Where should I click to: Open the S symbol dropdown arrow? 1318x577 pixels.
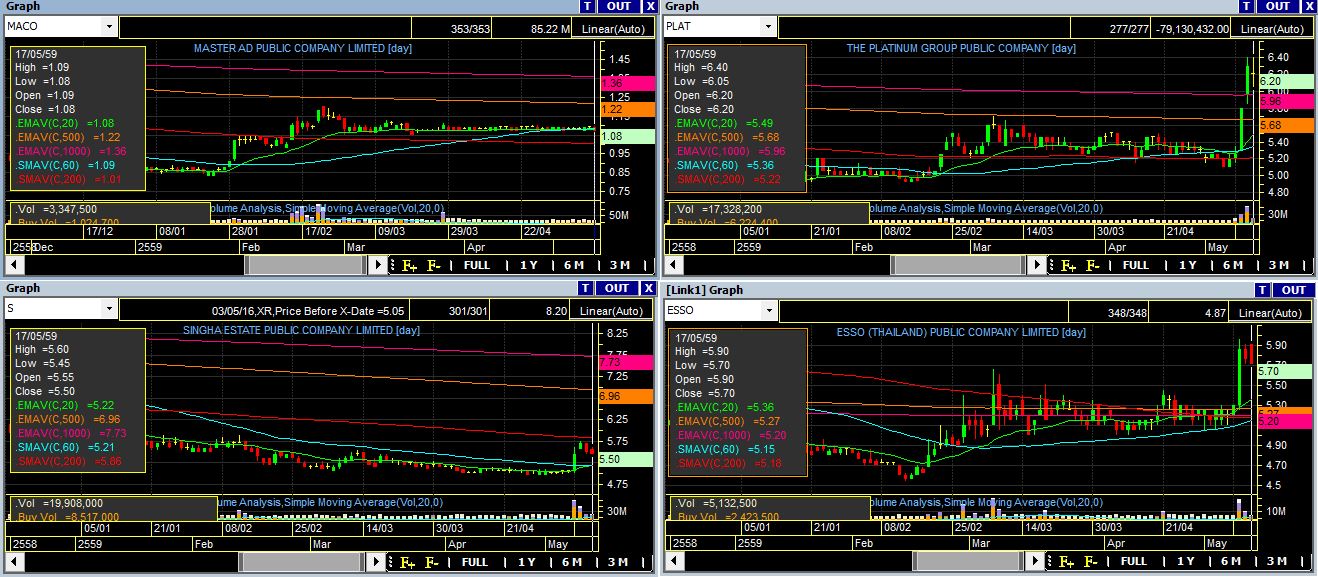click(108, 310)
